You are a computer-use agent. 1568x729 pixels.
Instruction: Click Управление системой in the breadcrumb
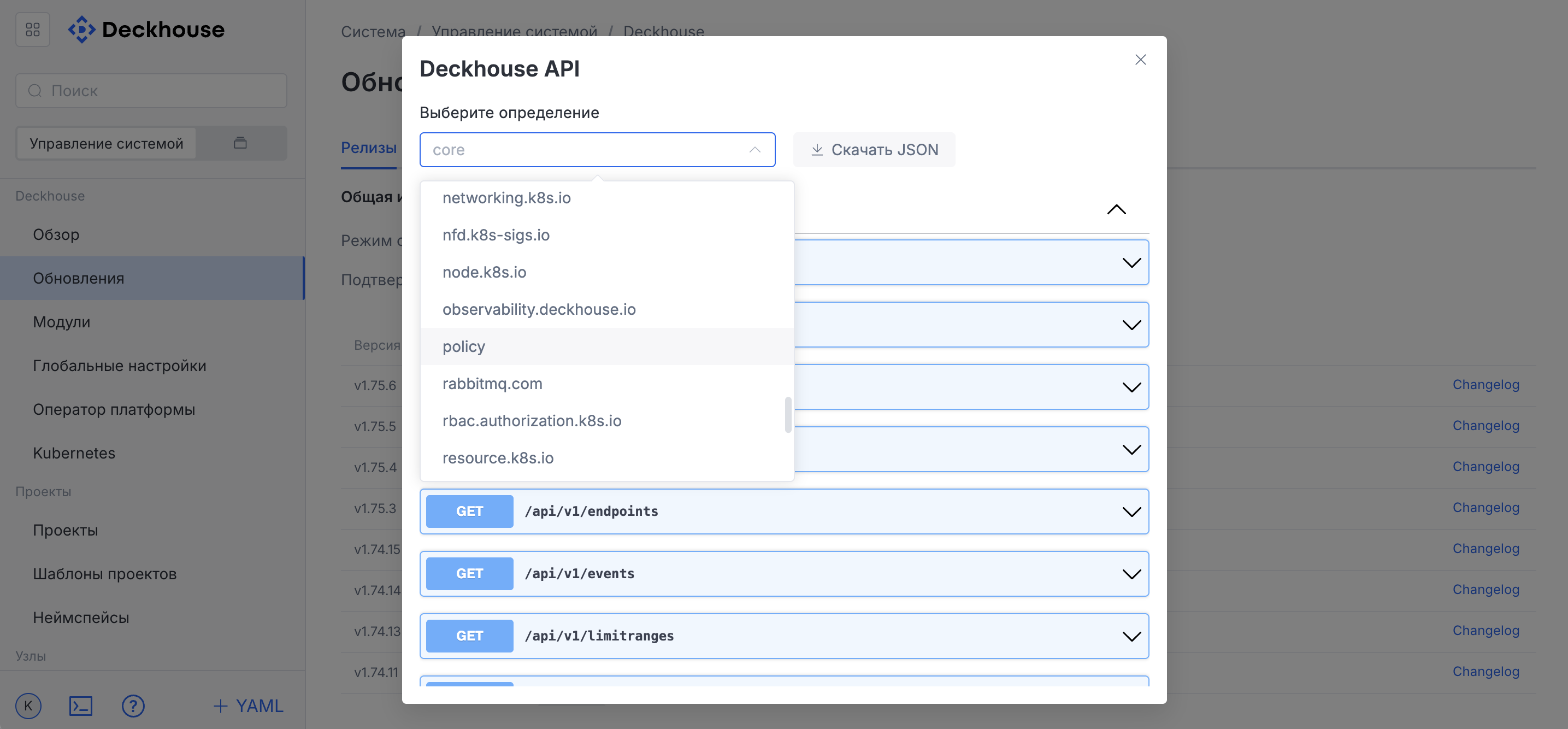tap(514, 31)
